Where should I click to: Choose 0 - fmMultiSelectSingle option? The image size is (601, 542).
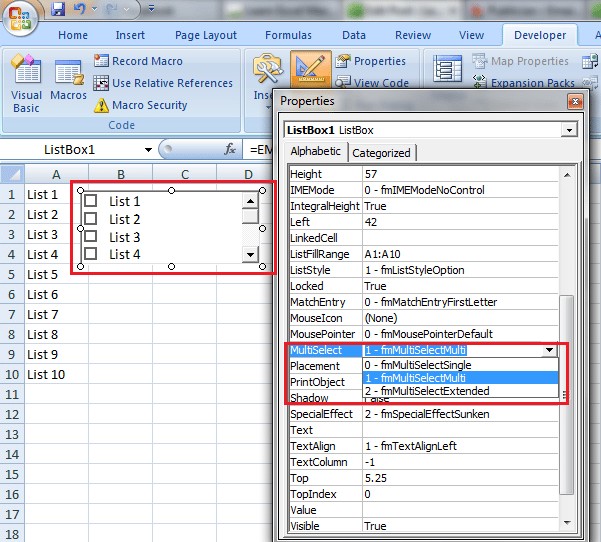(x=460, y=365)
